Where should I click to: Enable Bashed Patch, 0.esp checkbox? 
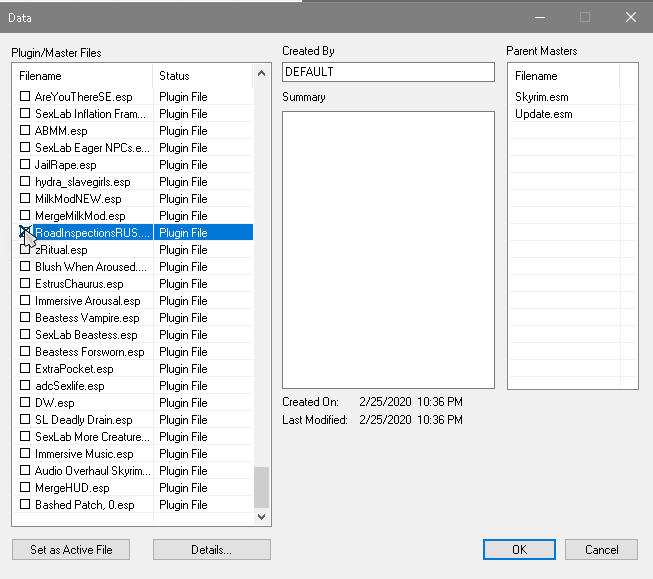(x=26, y=505)
